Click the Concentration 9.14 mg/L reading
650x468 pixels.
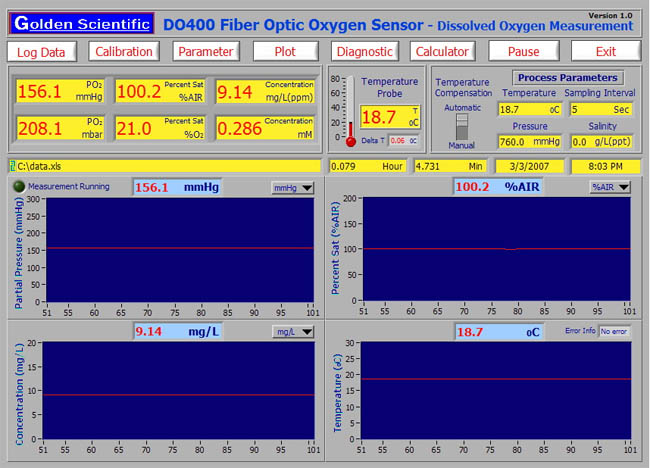click(265, 91)
